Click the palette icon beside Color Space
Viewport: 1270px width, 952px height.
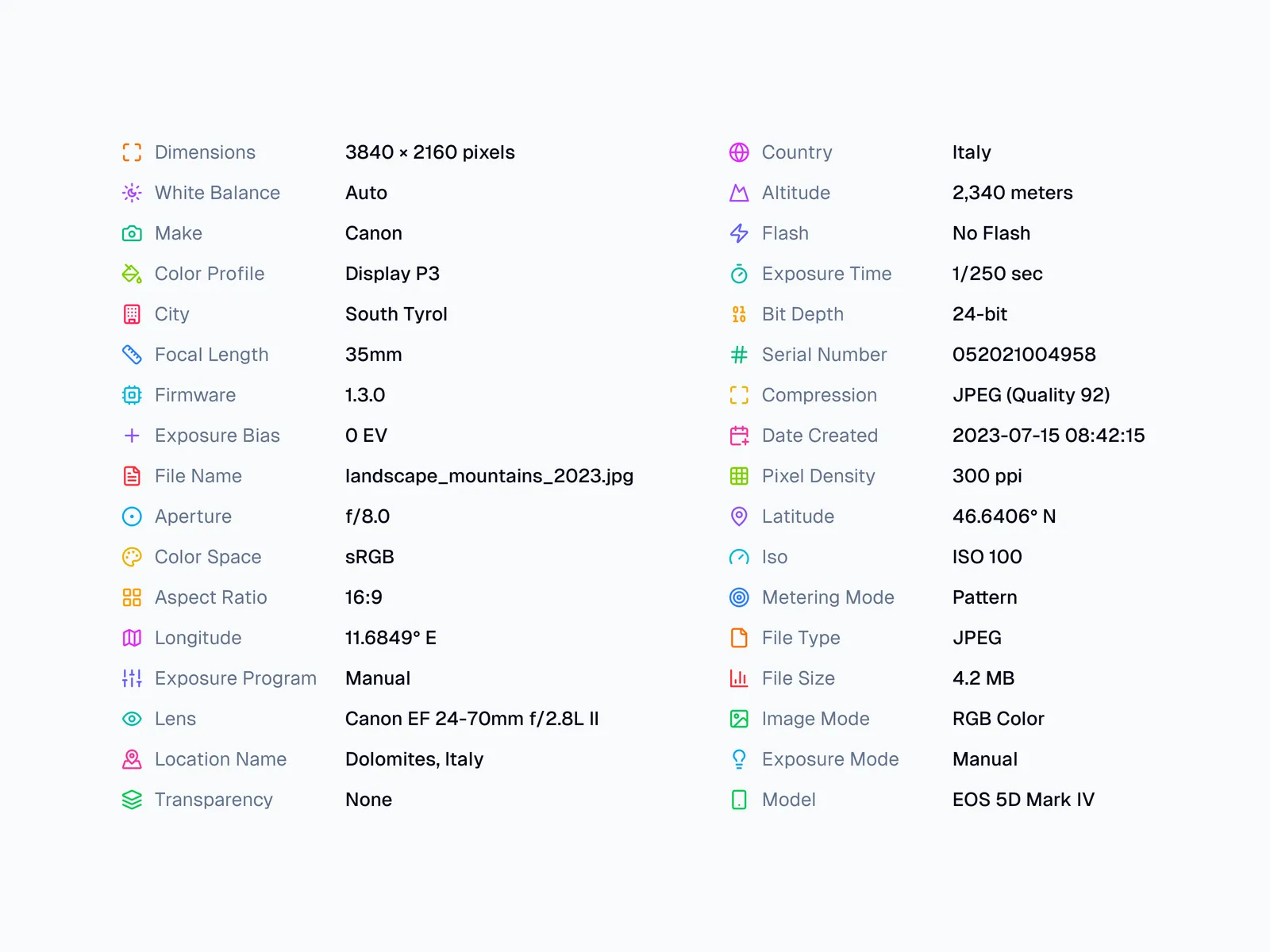(132, 557)
